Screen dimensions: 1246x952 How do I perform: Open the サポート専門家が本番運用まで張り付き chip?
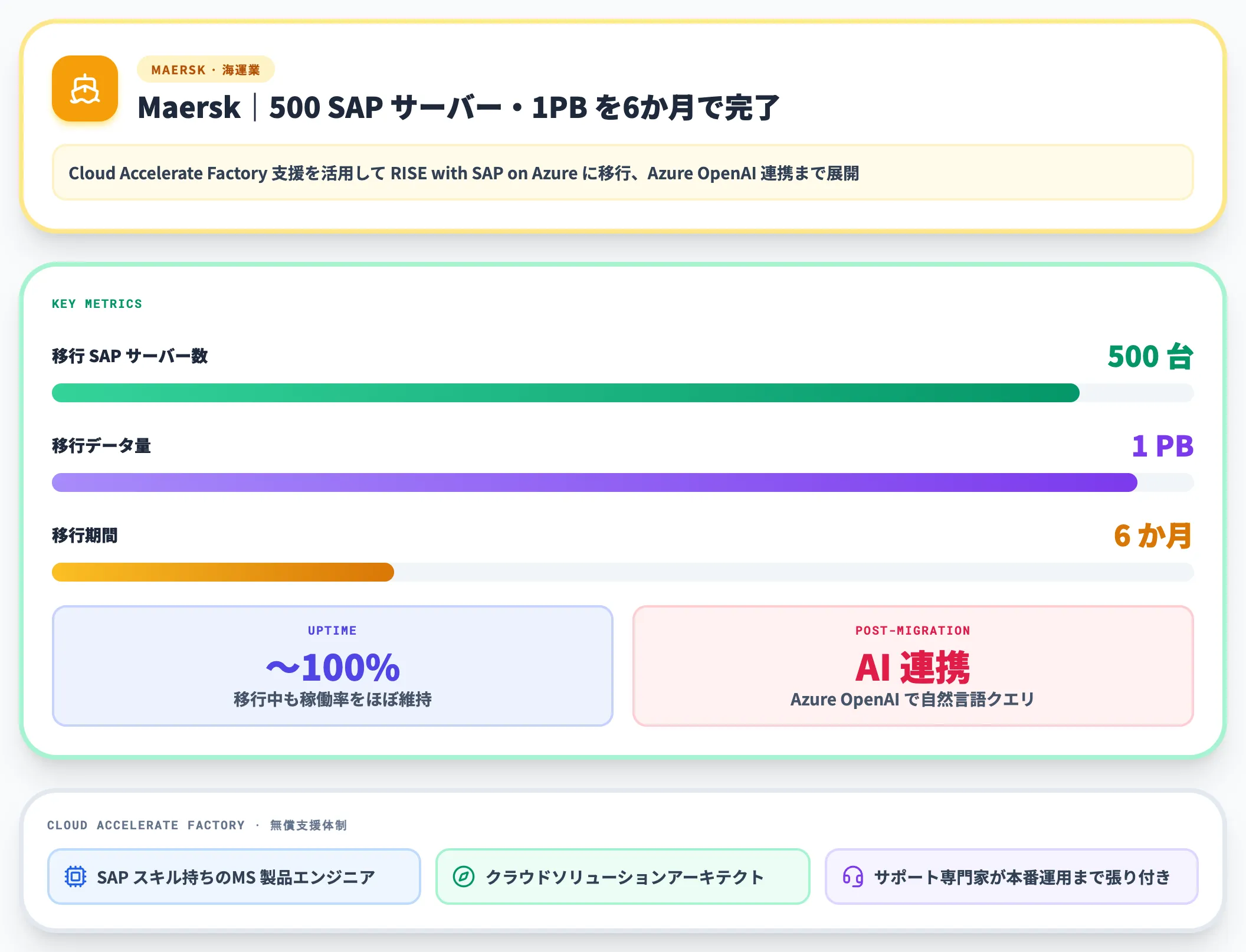click(x=1011, y=877)
